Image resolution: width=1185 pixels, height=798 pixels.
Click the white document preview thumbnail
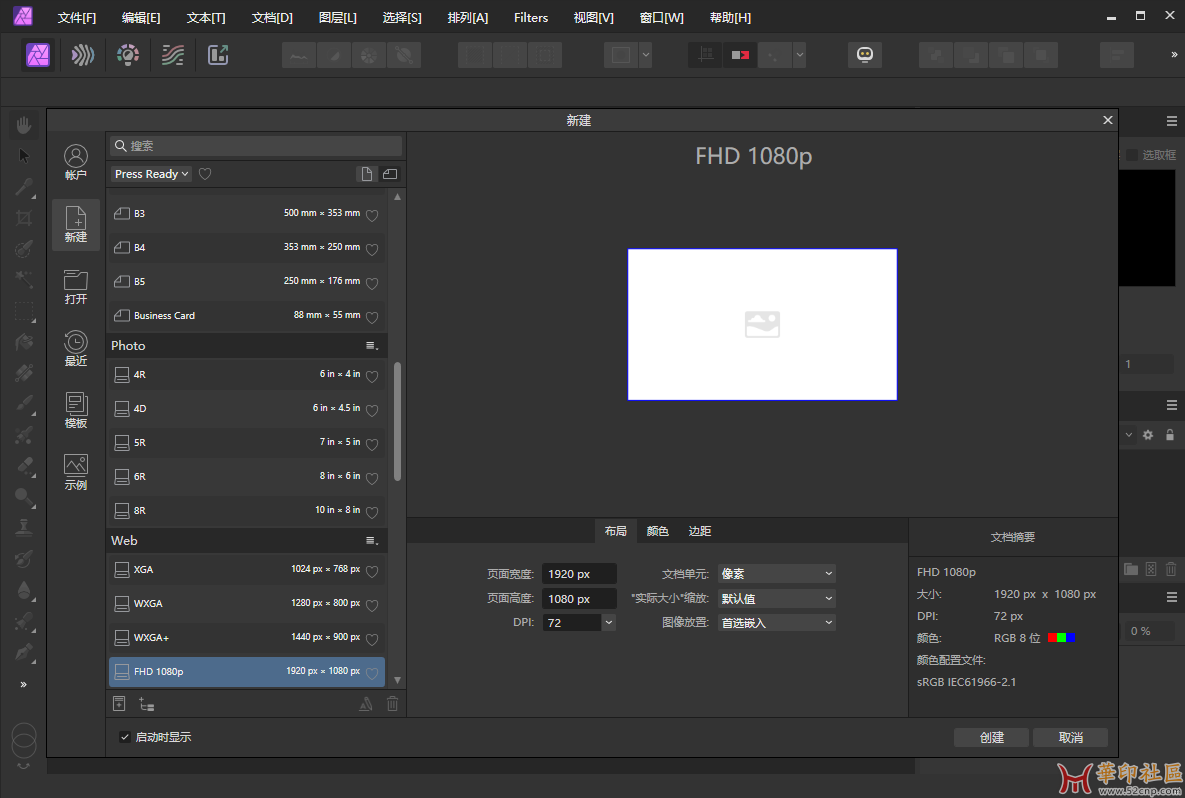[762, 324]
